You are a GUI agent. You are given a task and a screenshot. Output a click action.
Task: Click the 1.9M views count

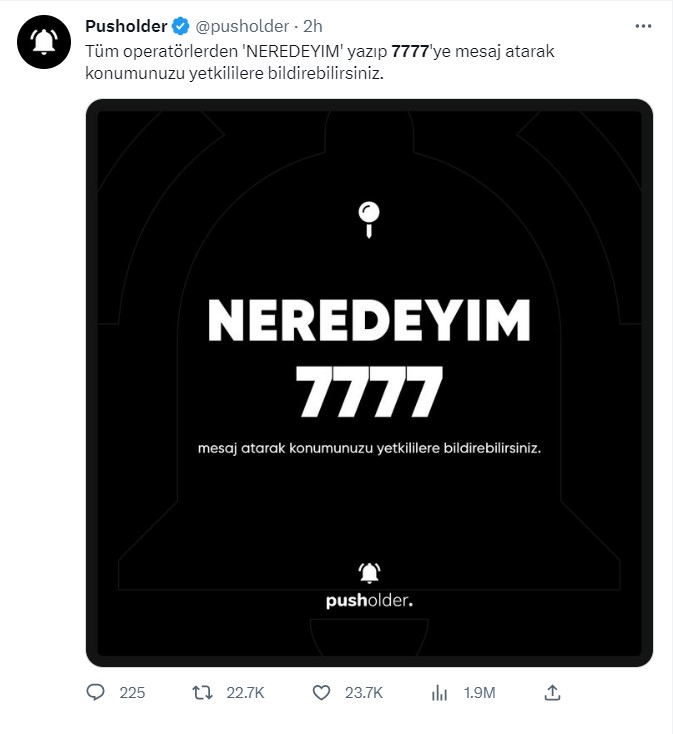(x=477, y=692)
